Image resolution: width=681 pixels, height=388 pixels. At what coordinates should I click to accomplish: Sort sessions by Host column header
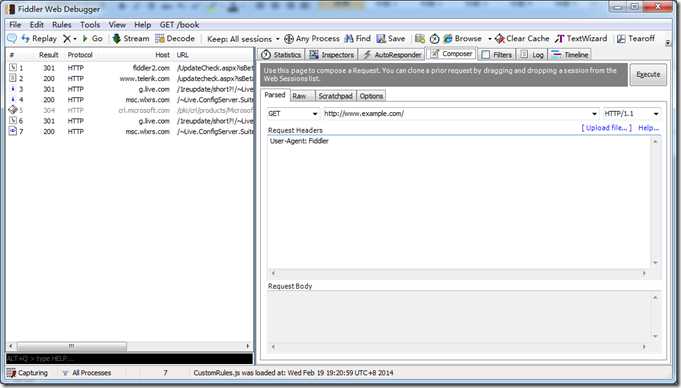click(x=162, y=55)
